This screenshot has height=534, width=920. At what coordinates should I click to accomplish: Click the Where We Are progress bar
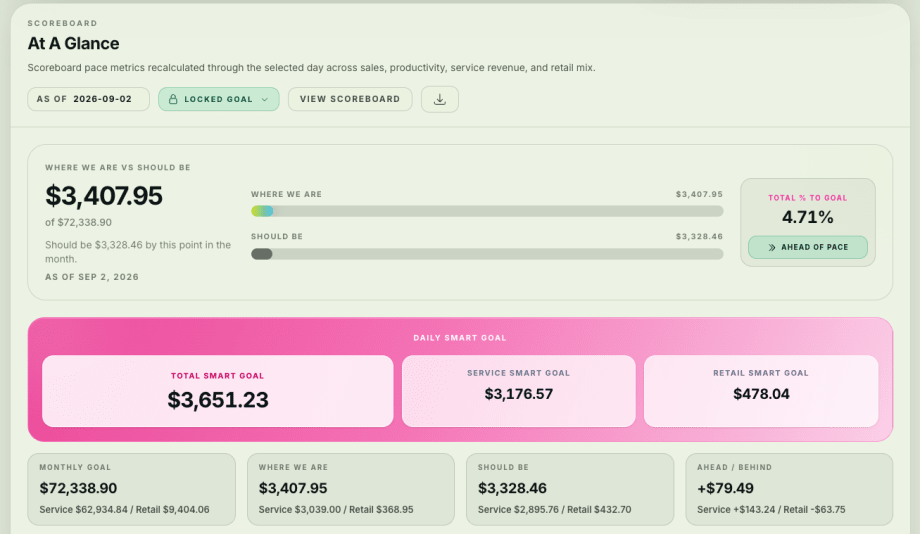[x=487, y=211]
